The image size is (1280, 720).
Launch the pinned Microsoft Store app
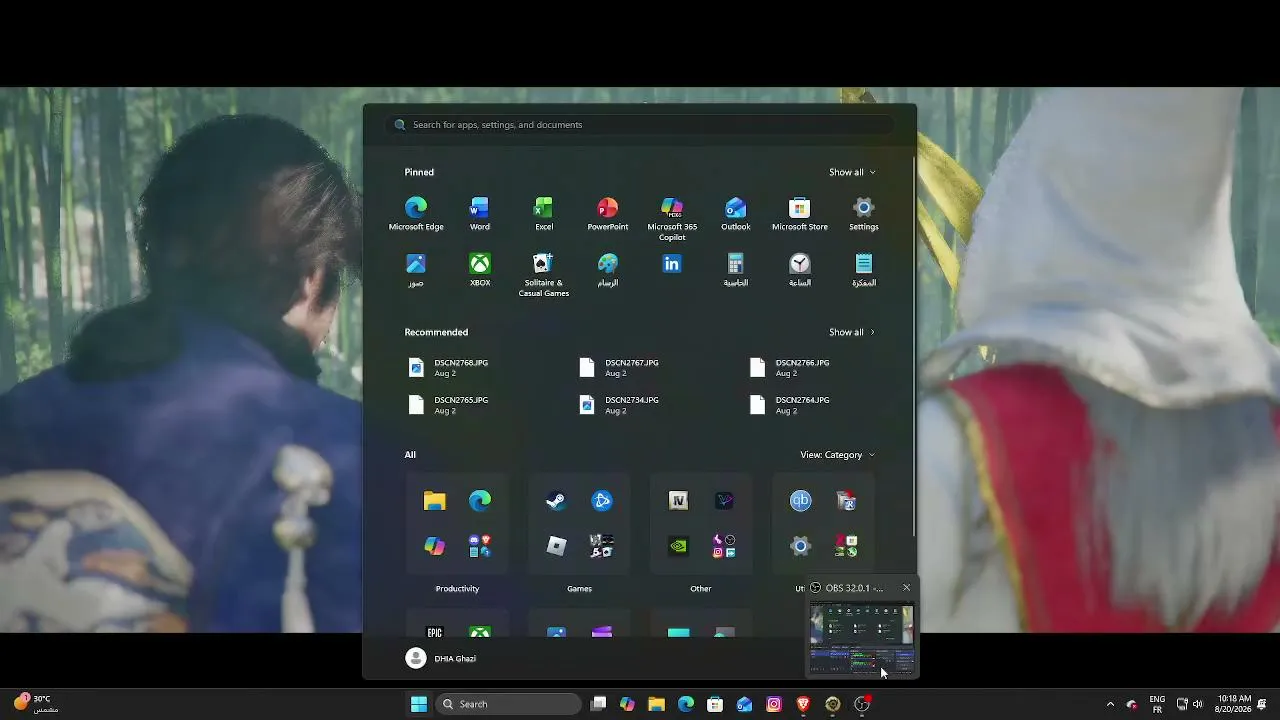(x=800, y=214)
